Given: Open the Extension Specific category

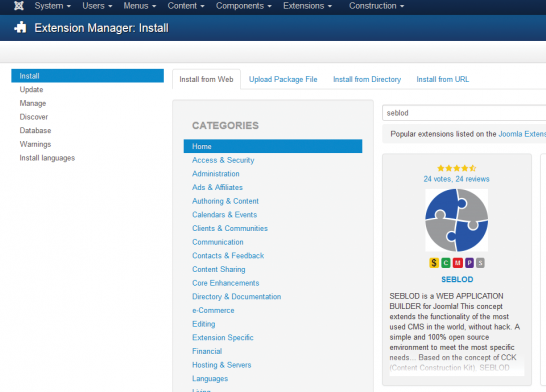Looking at the screenshot, I should click(223, 338).
